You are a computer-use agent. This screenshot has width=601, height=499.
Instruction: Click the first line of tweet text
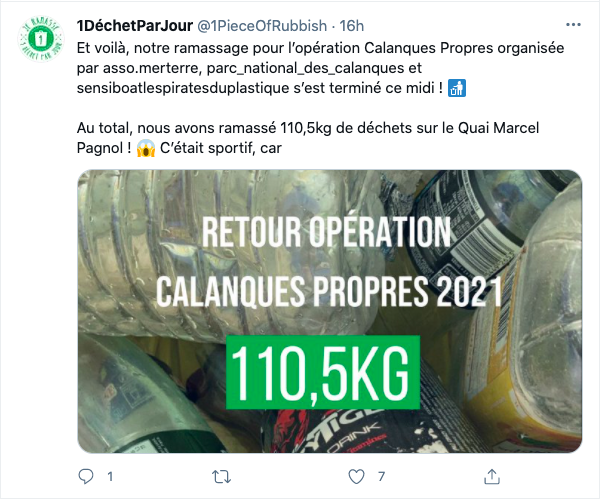pyautogui.click(x=320, y=48)
